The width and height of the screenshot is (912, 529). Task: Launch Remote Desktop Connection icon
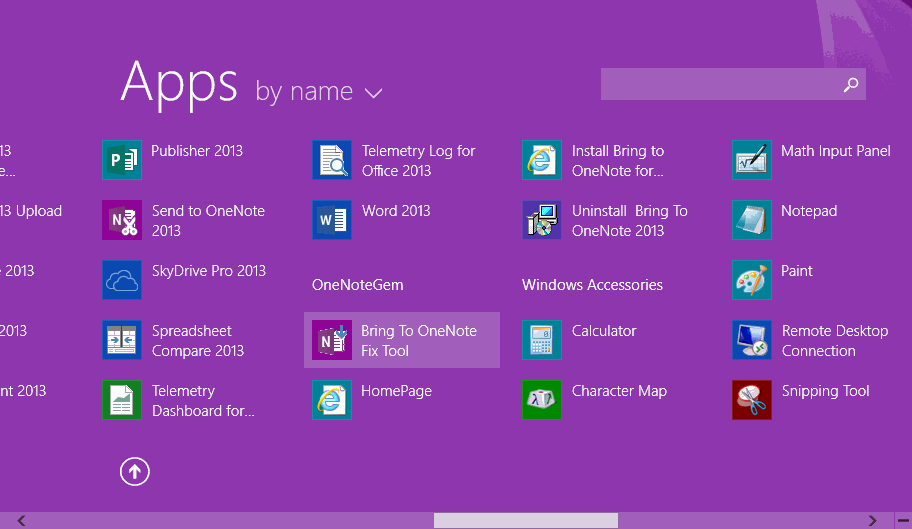click(x=751, y=340)
